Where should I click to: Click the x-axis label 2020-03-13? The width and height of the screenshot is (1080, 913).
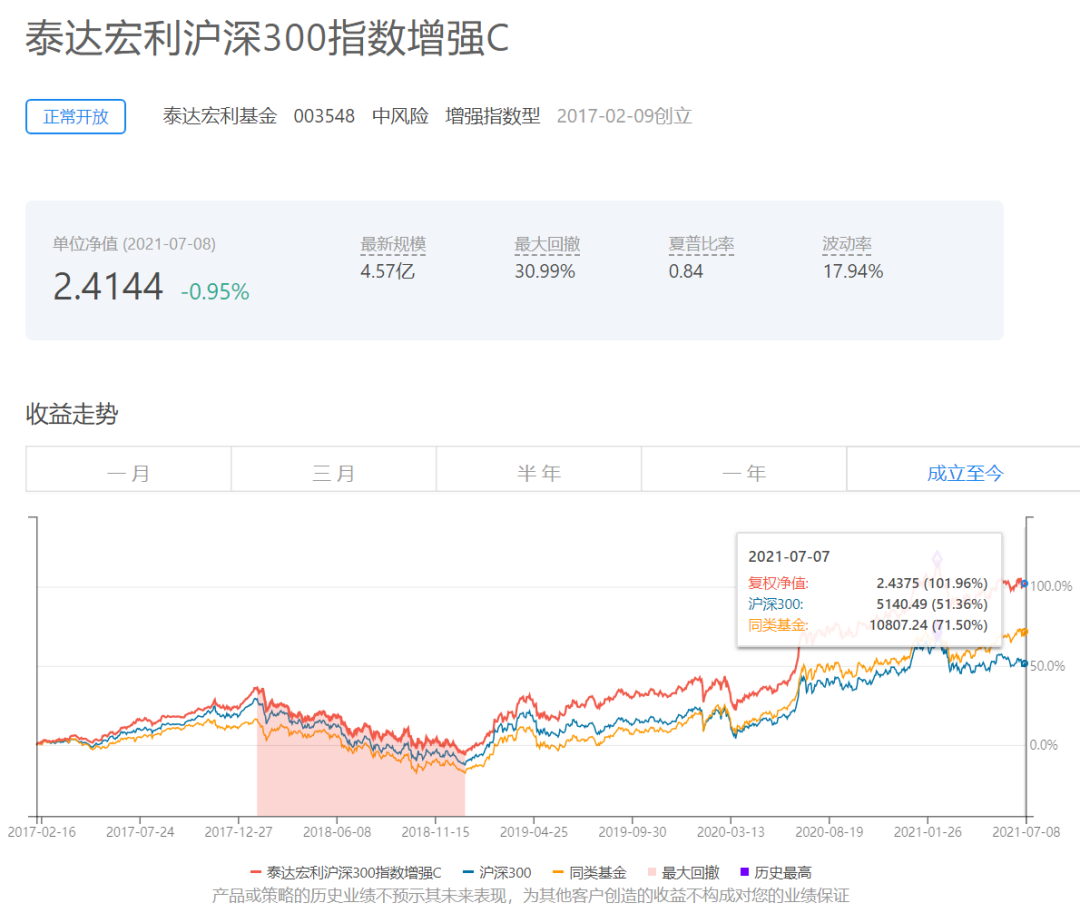(x=731, y=832)
